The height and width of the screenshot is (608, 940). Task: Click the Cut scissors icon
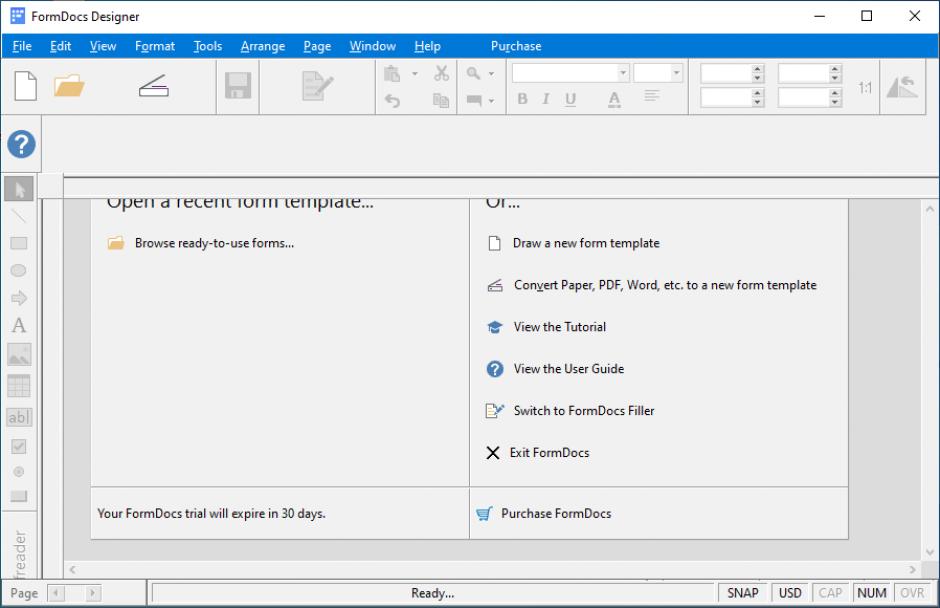click(441, 73)
